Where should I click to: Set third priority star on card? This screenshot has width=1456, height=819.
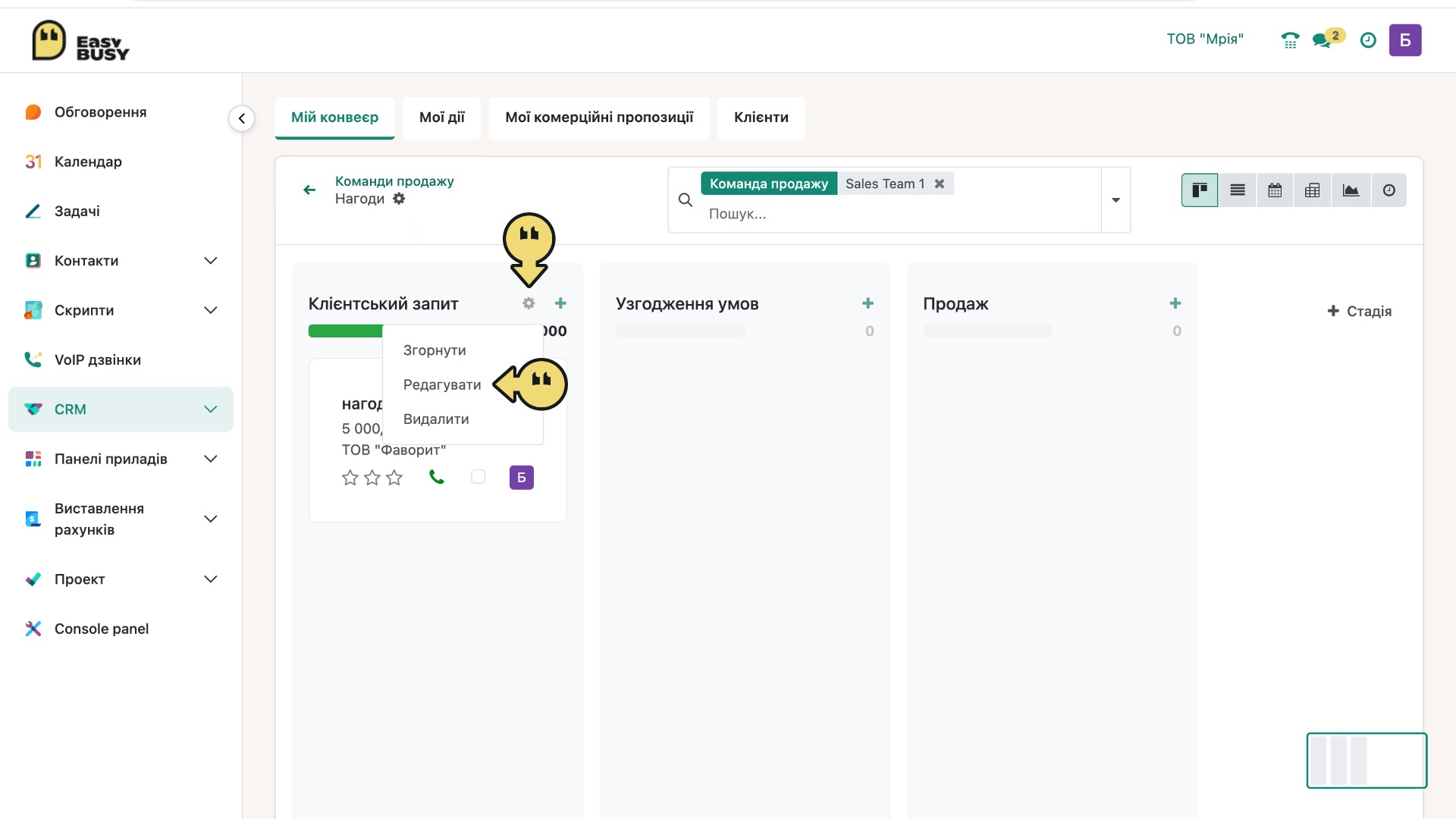[394, 478]
